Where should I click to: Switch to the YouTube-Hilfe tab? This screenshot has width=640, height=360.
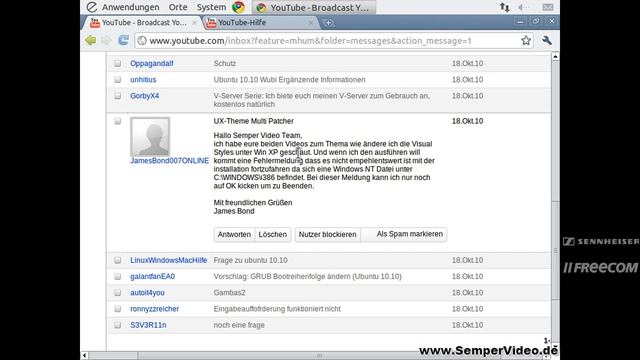point(260,22)
